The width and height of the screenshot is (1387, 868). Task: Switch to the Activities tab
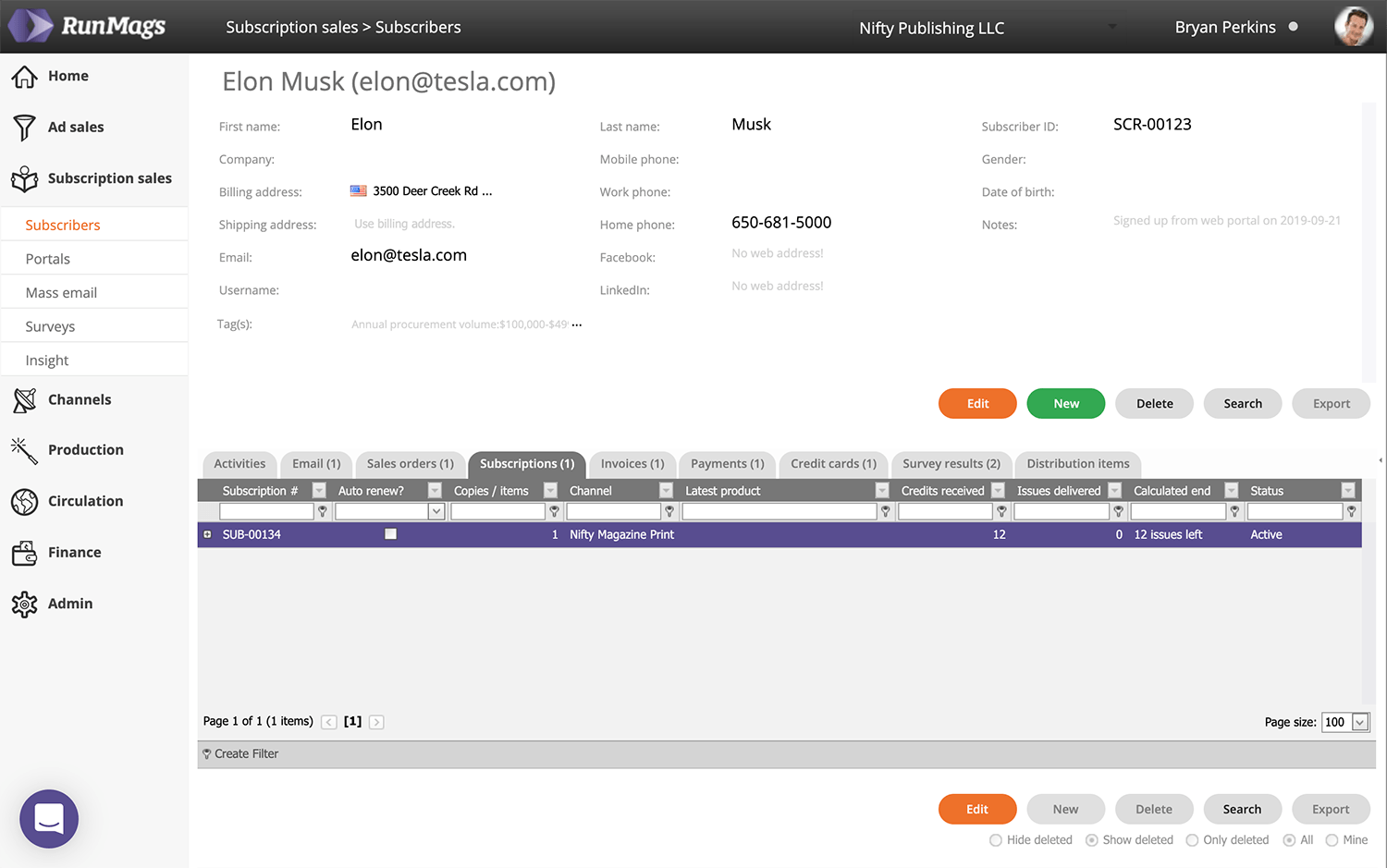pos(239,464)
